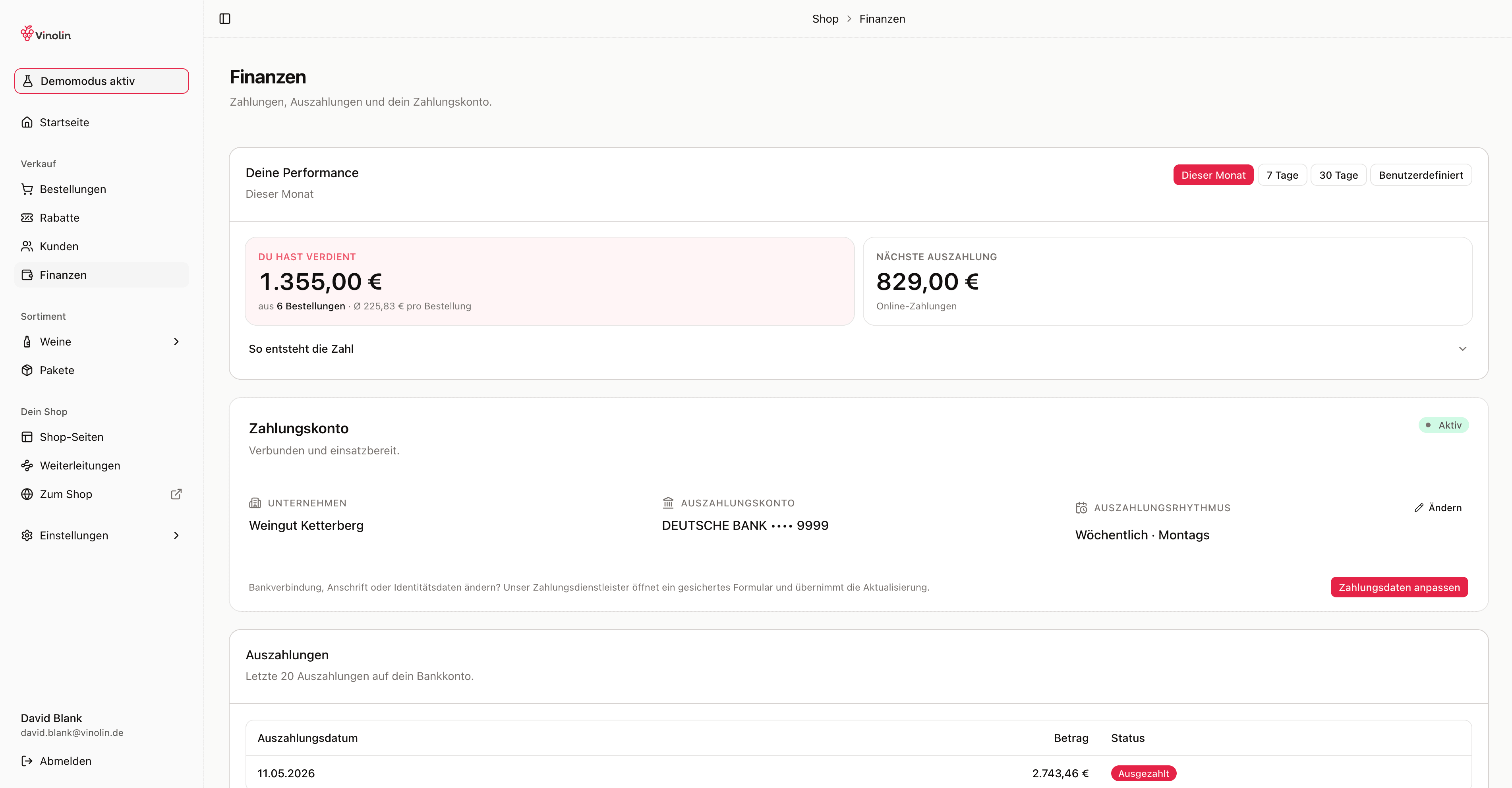This screenshot has height=788, width=1512.
Task: Click the Zahlungsdaten anpassen button
Action: point(1399,587)
